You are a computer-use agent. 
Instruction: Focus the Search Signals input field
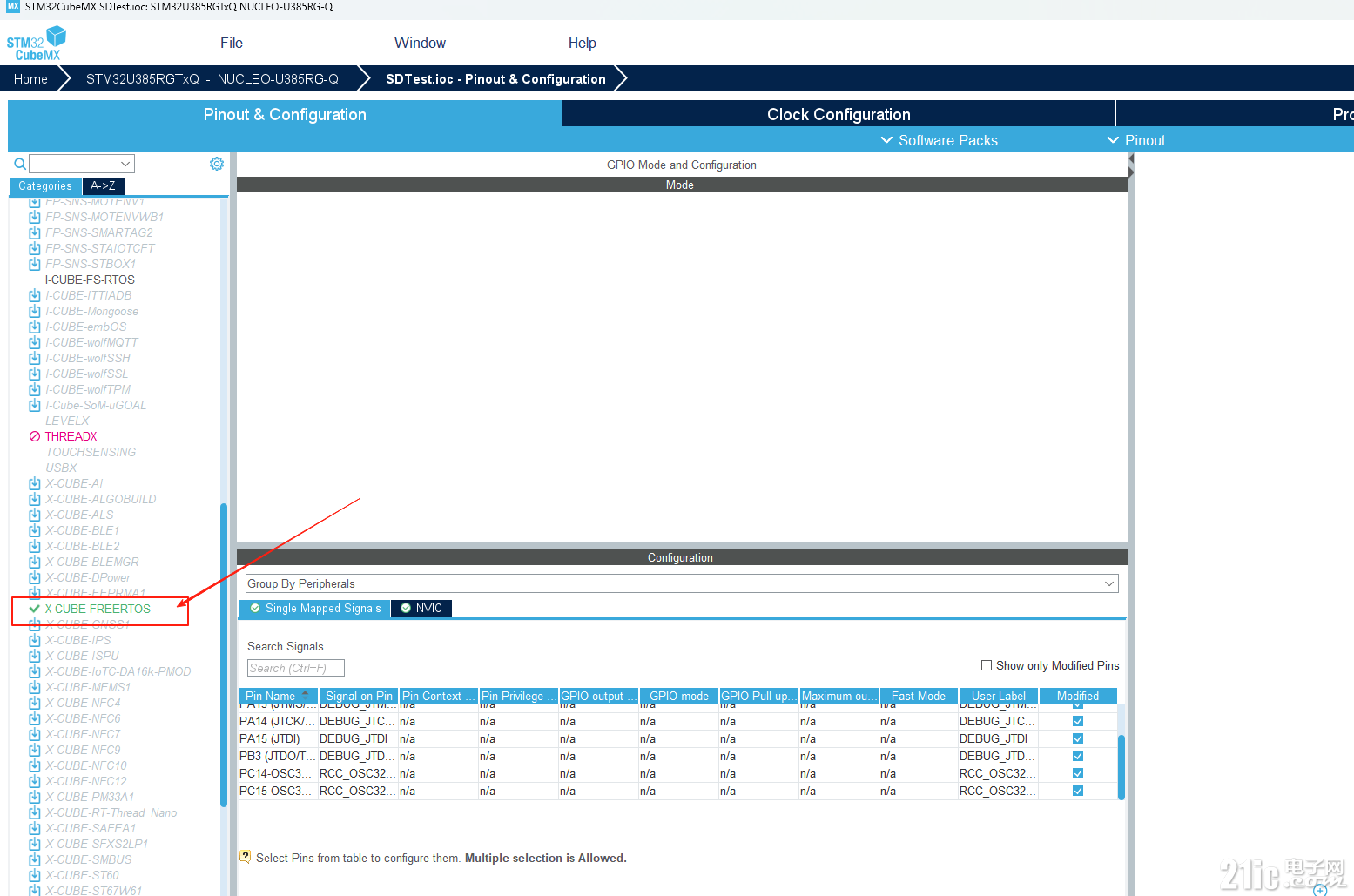pos(296,668)
